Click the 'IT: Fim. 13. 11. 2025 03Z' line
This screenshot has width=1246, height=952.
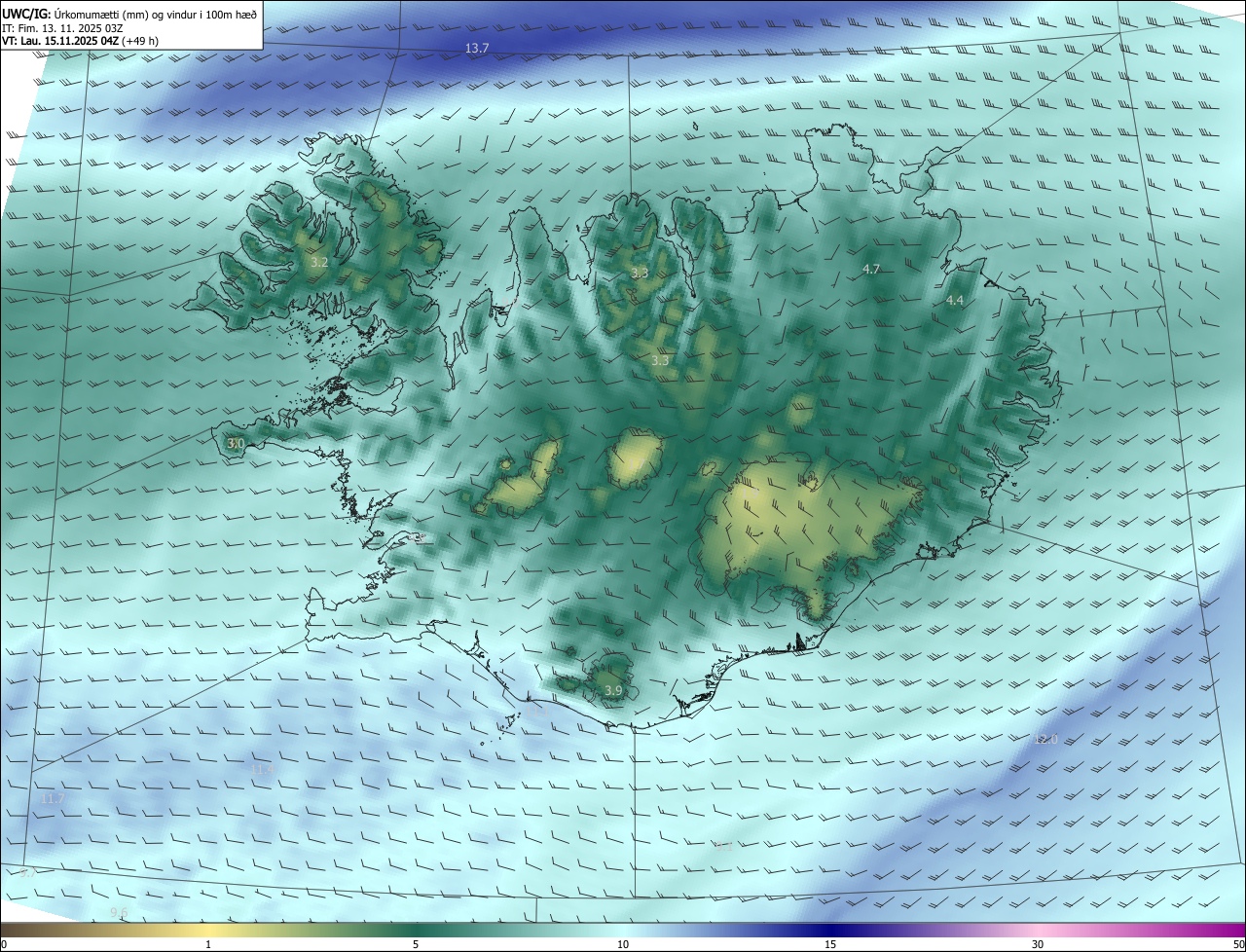pos(62,28)
